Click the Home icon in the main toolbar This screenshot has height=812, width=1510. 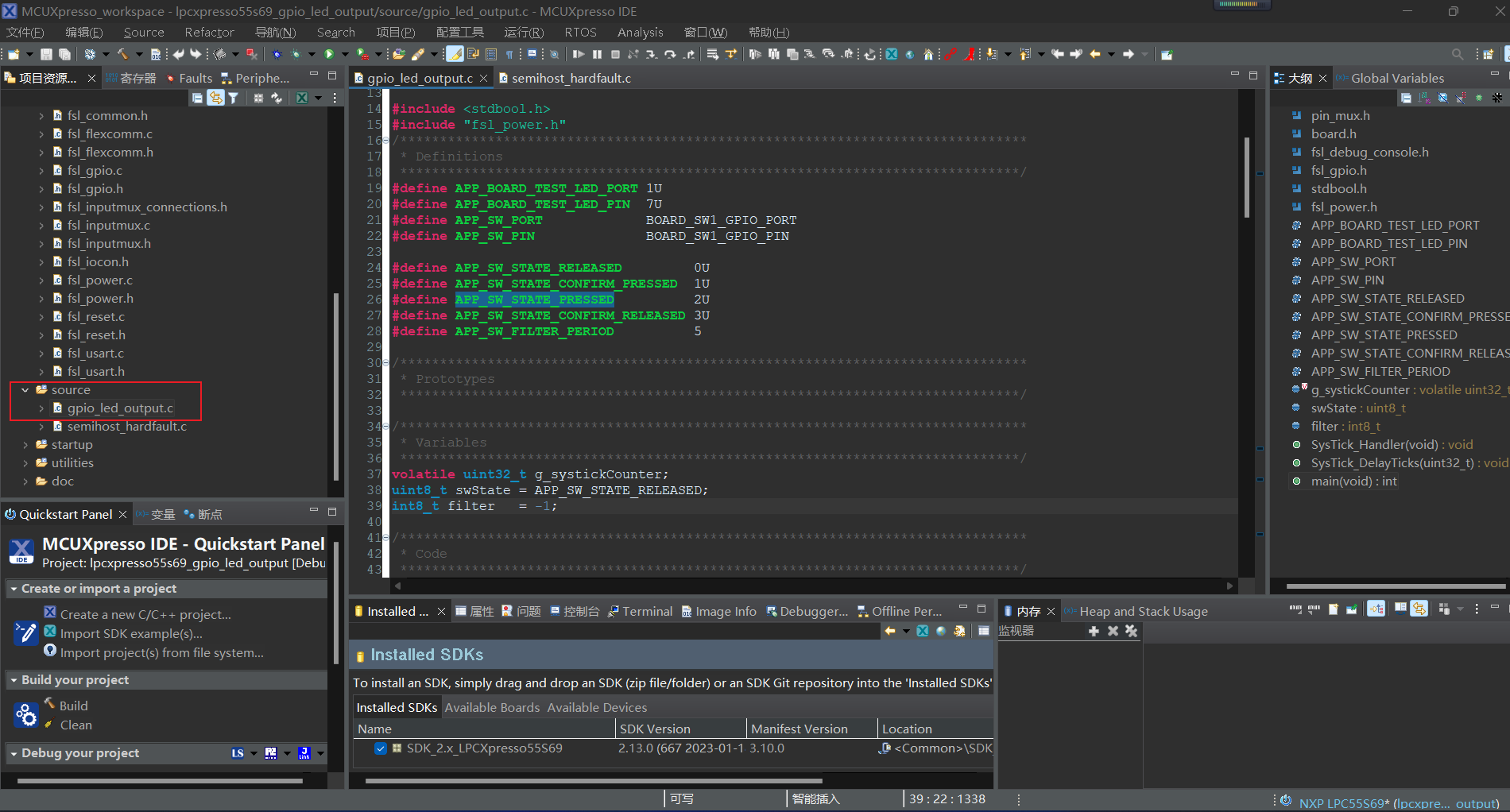point(928,54)
